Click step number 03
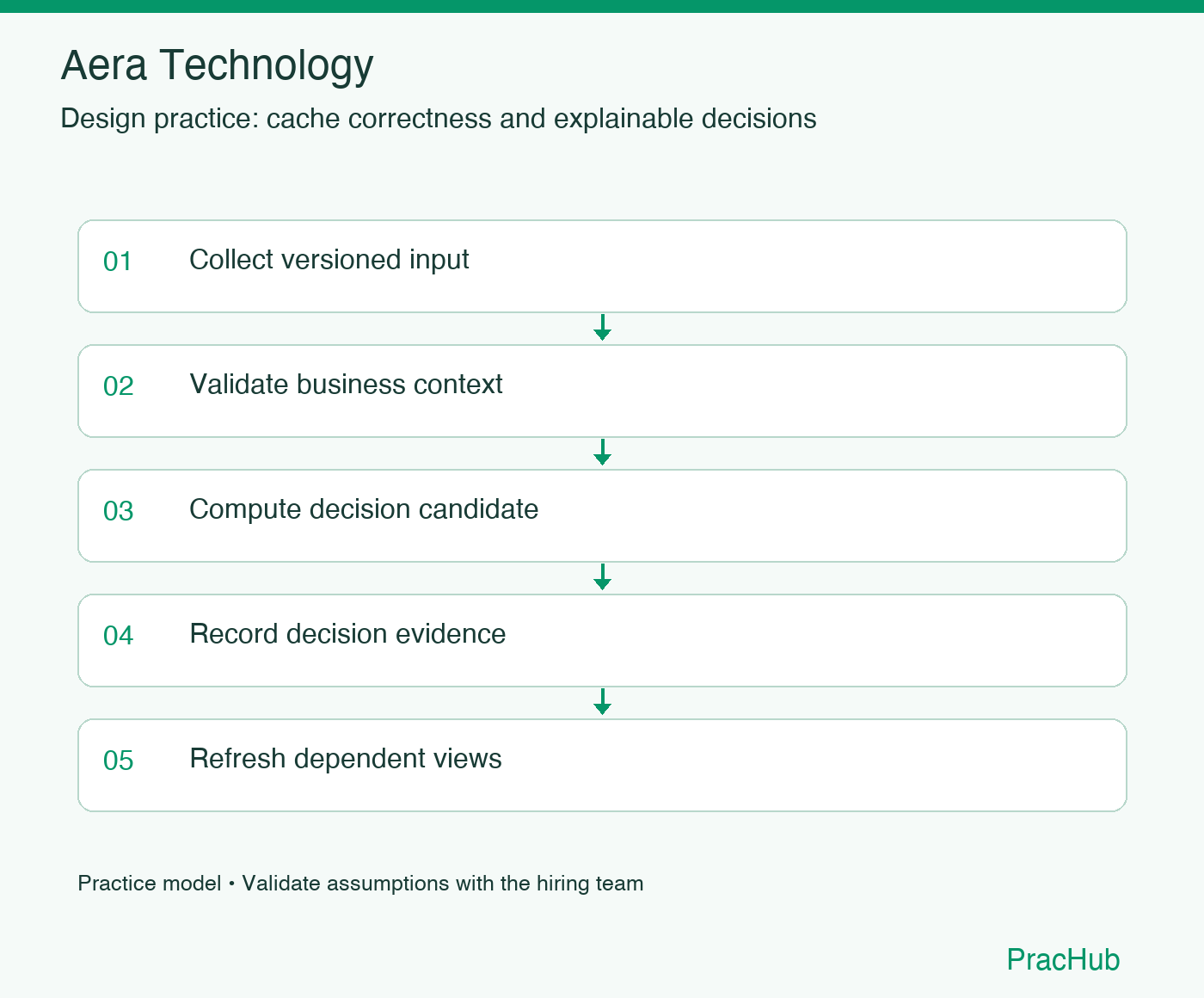Viewport: 1204px width, 998px height. point(118,511)
